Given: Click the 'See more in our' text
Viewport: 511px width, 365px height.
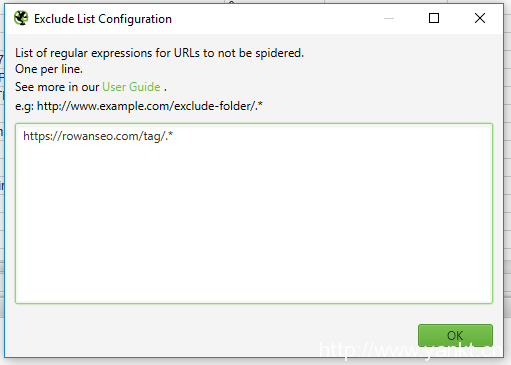Looking at the screenshot, I should [x=57, y=87].
